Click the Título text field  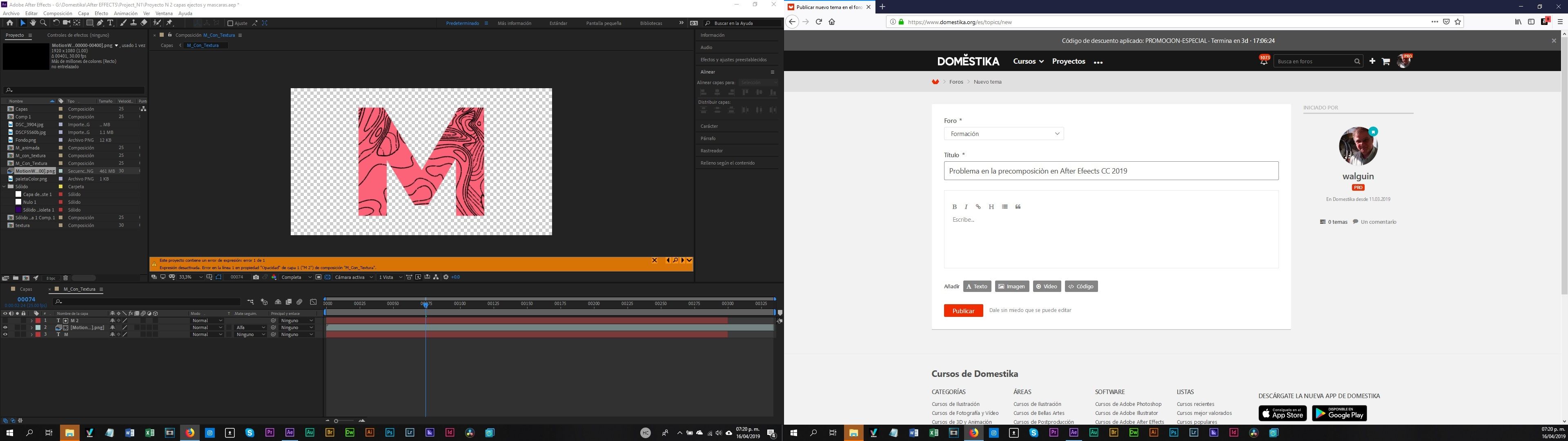point(1111,171)
